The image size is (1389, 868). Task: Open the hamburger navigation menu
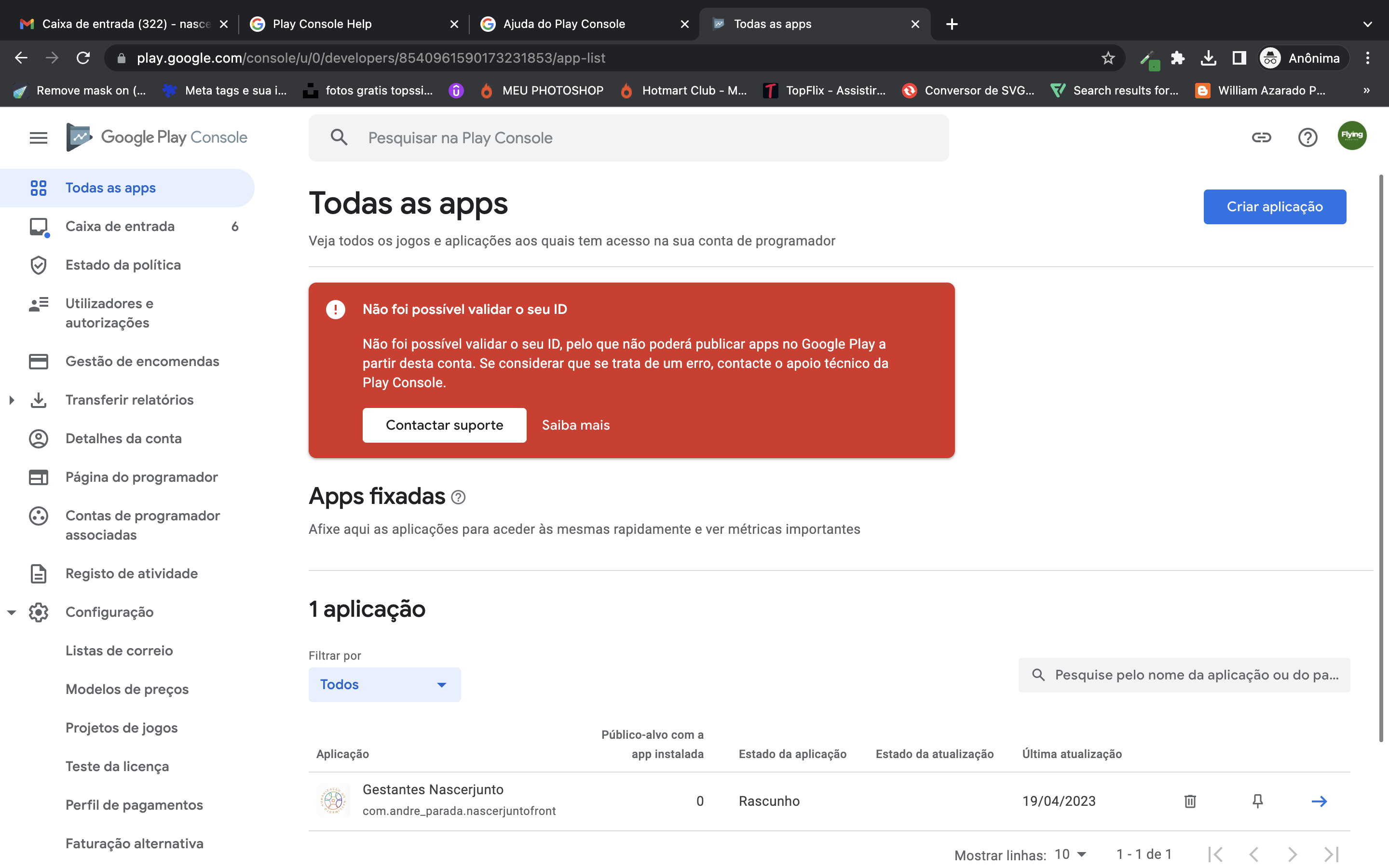tap(39, 138)
